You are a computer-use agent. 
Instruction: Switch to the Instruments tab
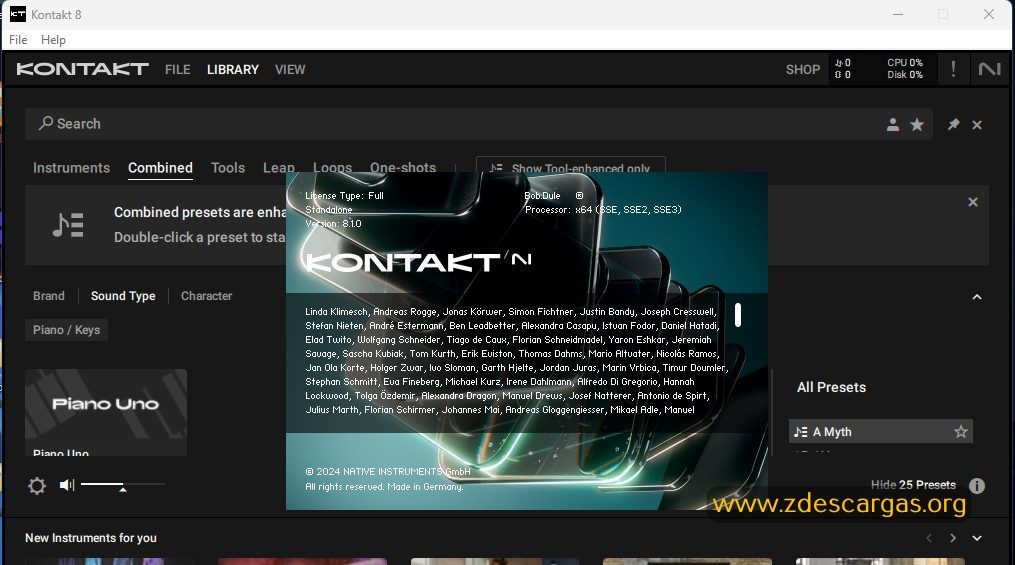coord(71,168)
